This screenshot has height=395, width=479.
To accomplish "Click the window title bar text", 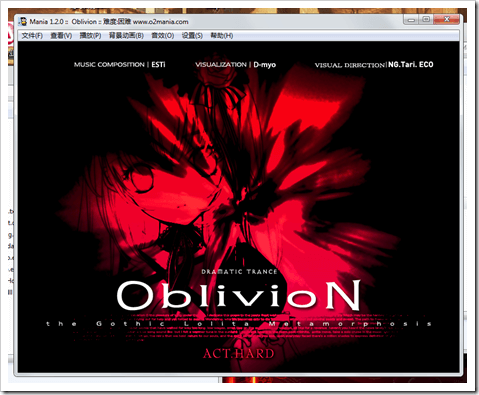I will click(x=109, y=22).
